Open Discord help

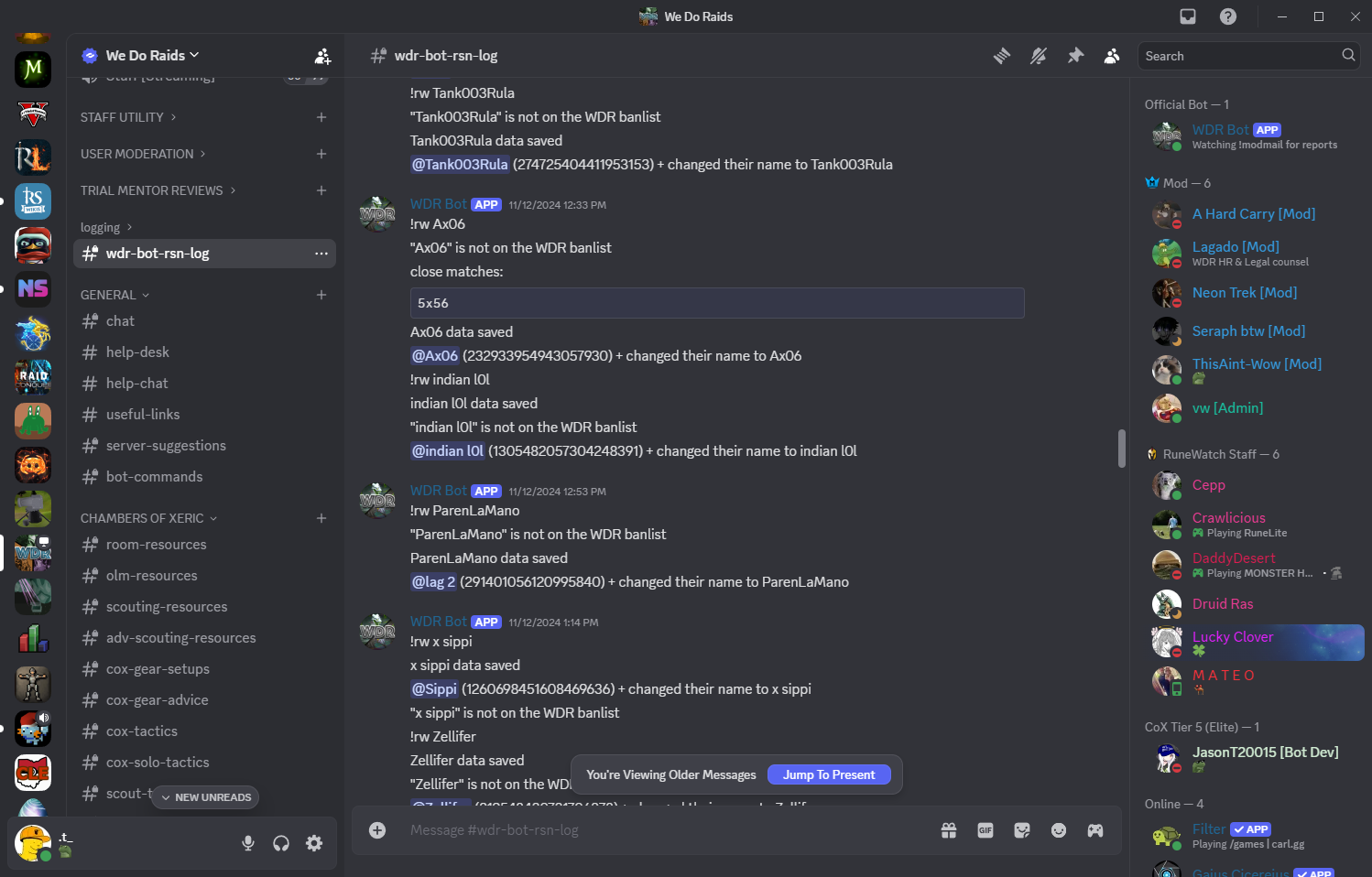pyautogui.click(x=1228, y=16)
